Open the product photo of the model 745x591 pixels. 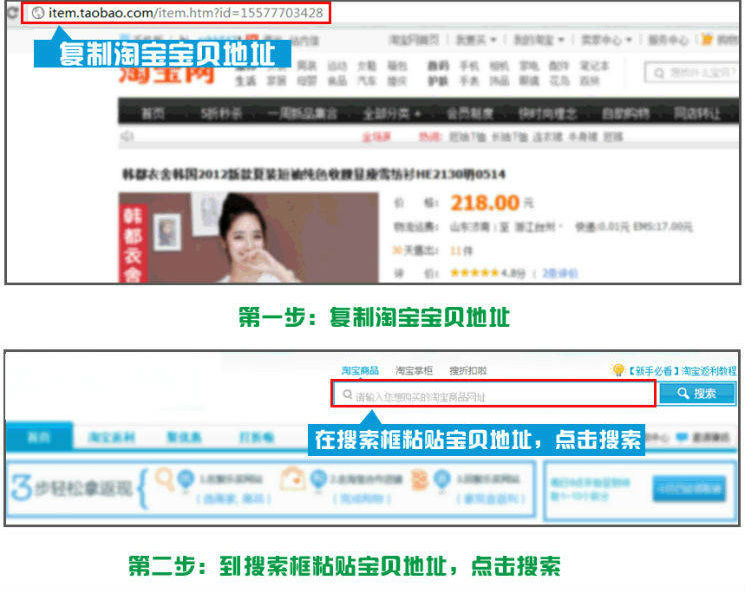pos(248,238)
